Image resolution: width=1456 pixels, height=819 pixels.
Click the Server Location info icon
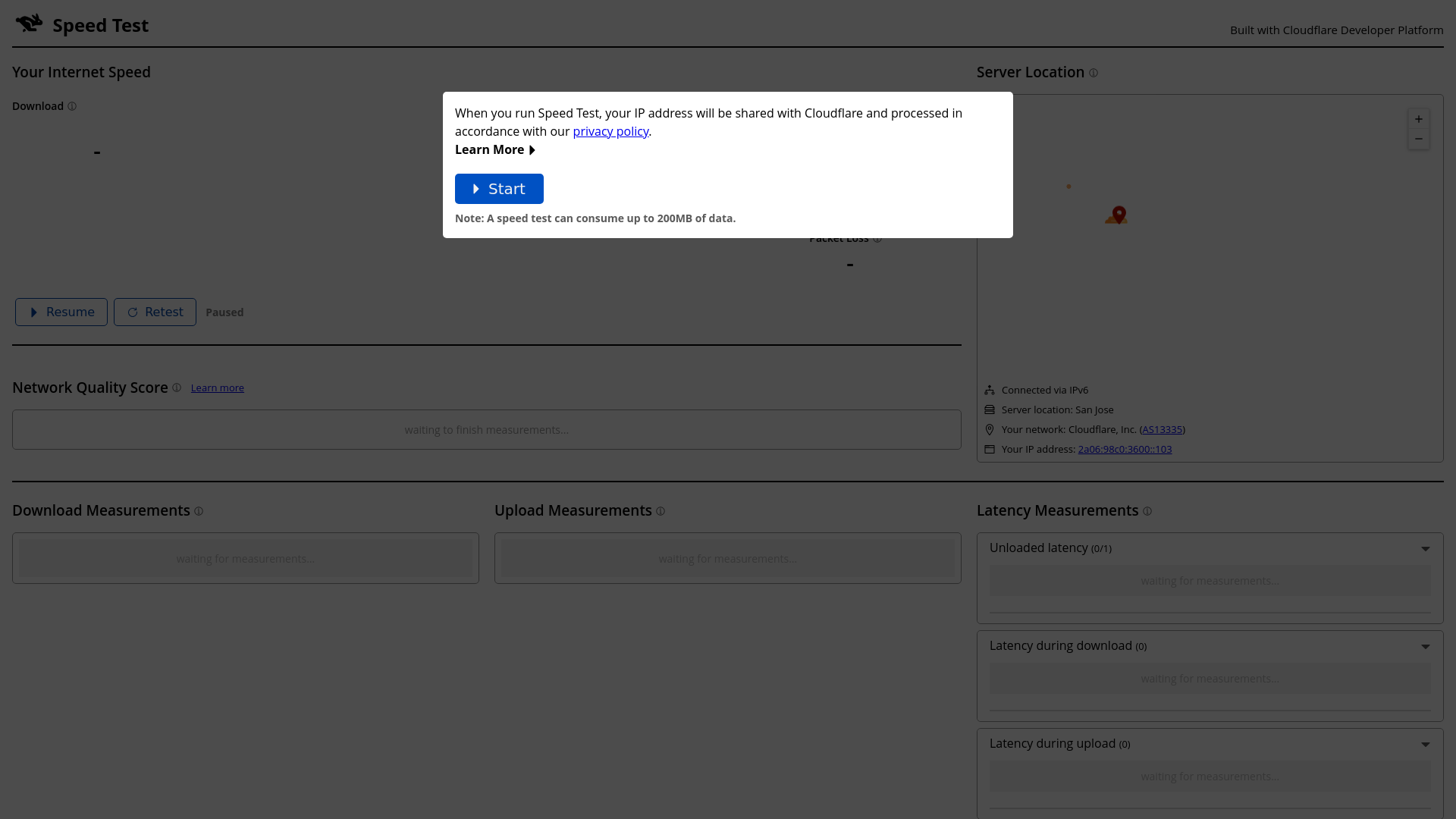[1094, 73]
